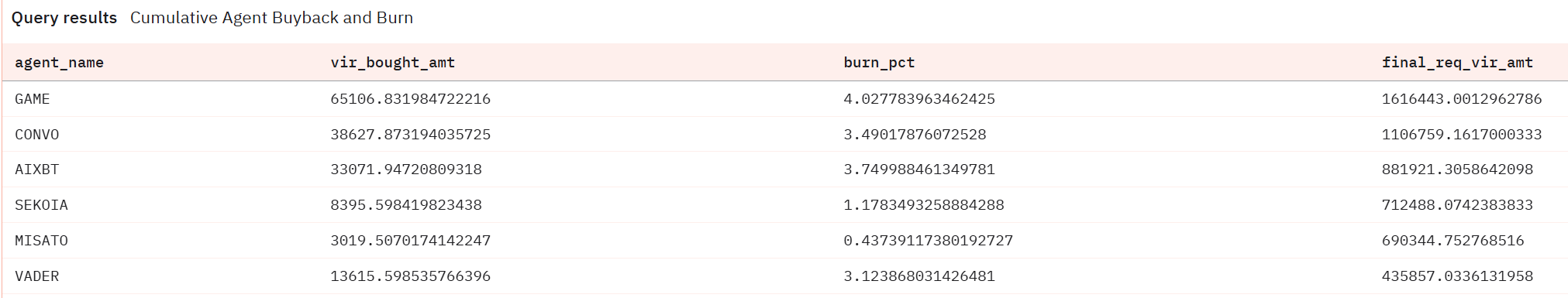The height and width of the screenshot is (298, 1568).
Task: Click burn_pct 3.123868031426481 for VADER
Action: pos(919,276)
